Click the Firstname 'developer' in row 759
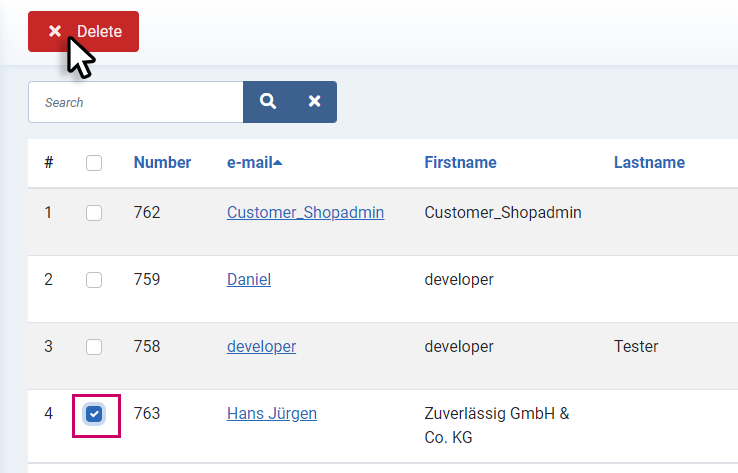The width and height of the screenshot is (738, 473). (459, 280)
